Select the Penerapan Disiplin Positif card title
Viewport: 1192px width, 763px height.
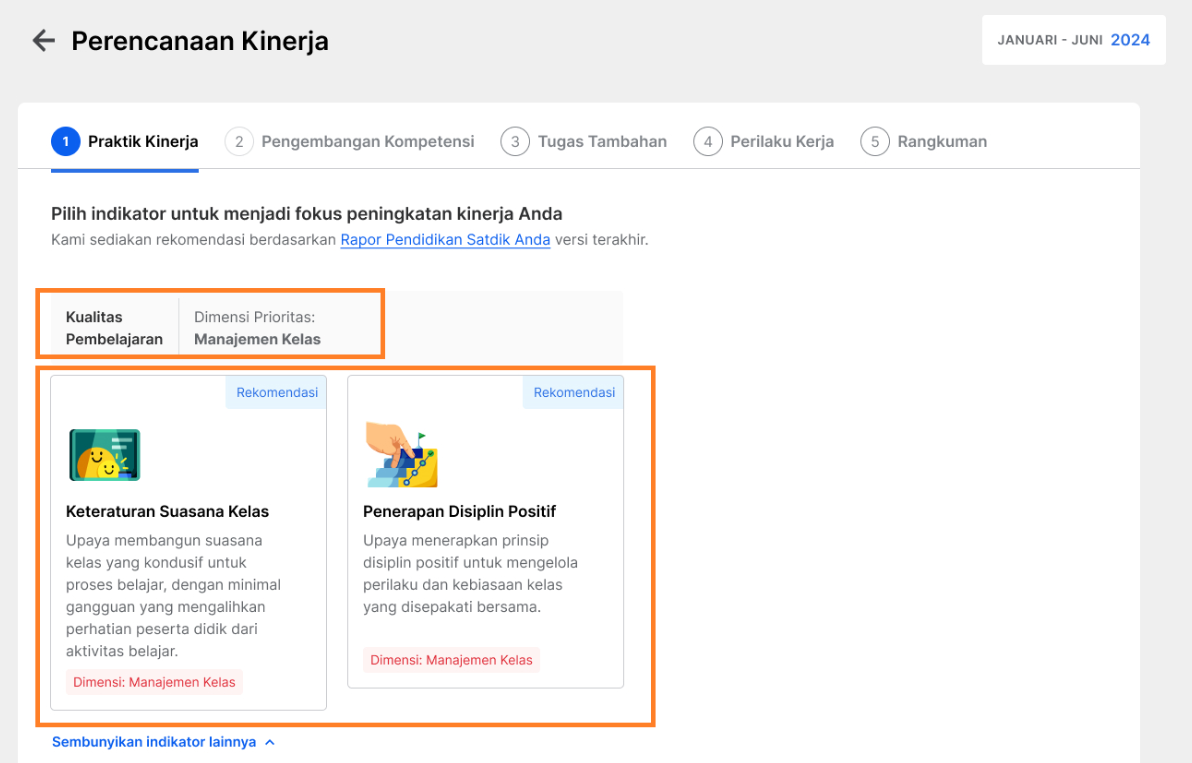pos(459,511)
